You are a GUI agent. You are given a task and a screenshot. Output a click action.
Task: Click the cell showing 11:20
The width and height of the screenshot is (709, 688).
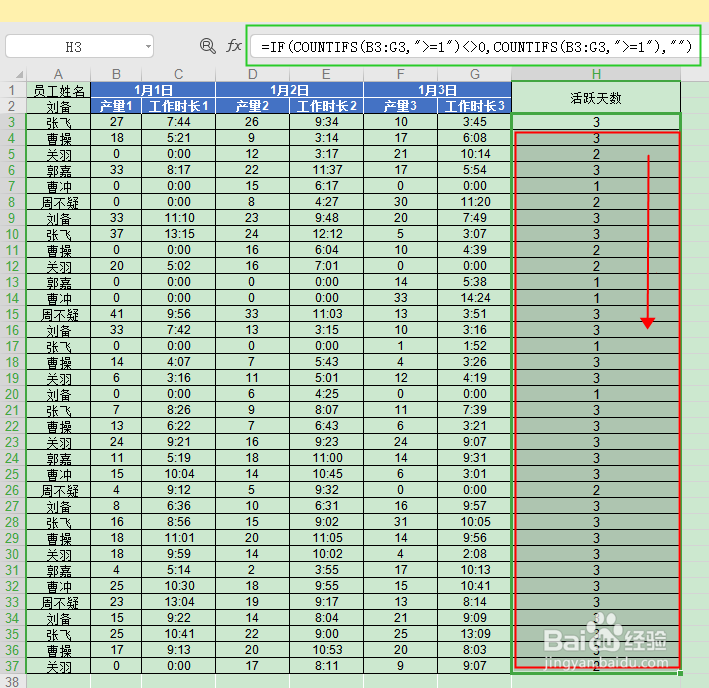tap(474, 202)
